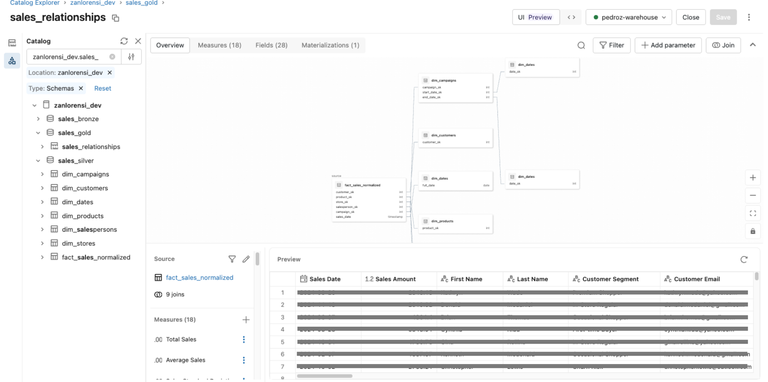Open the kebab more options menu
Image resolution: width=768 pixels, height=382 pixels.
pyautogui.click(x=749, y=17)
